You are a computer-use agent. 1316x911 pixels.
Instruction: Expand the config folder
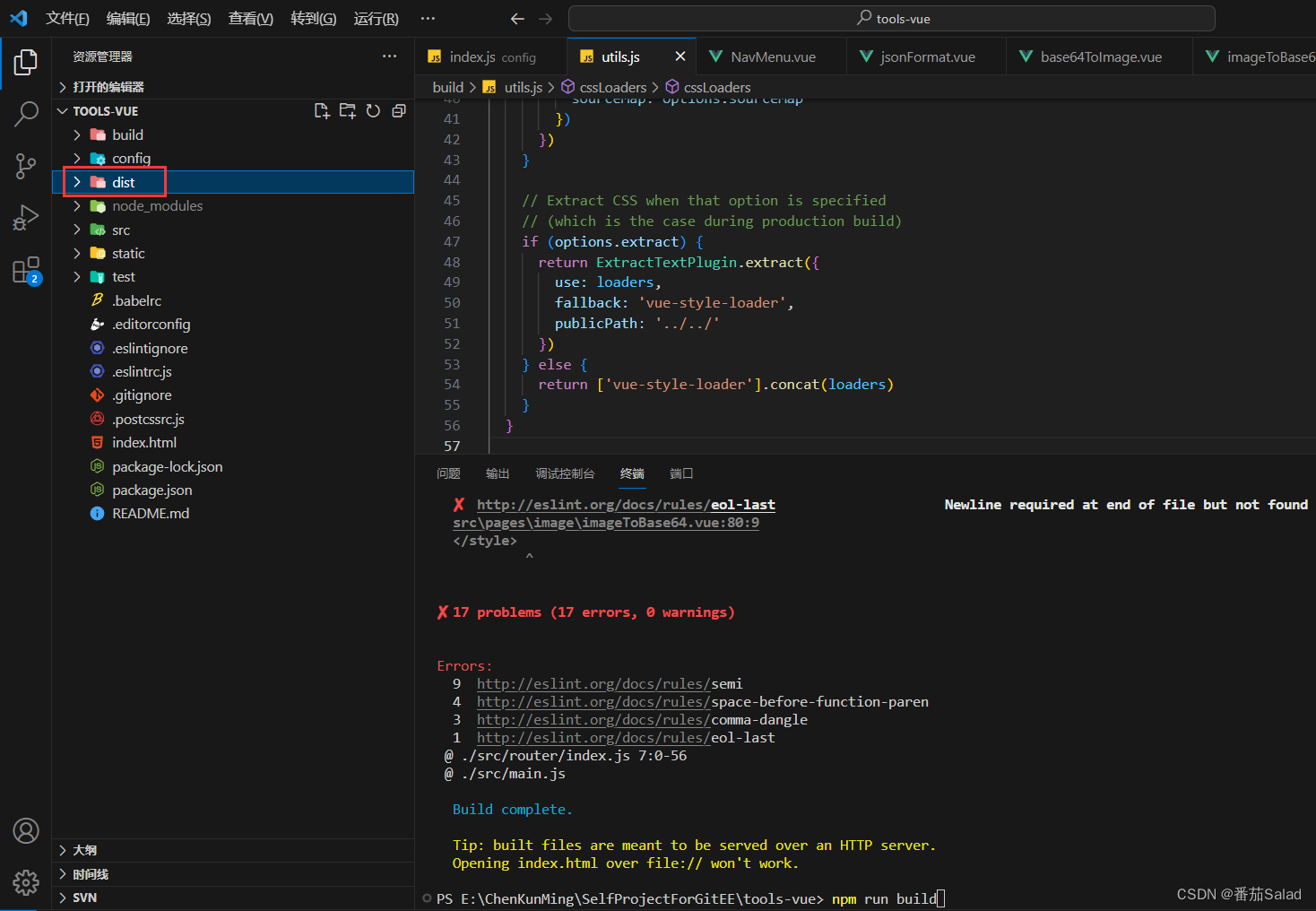pyautogui.click(x=233, y=159)
